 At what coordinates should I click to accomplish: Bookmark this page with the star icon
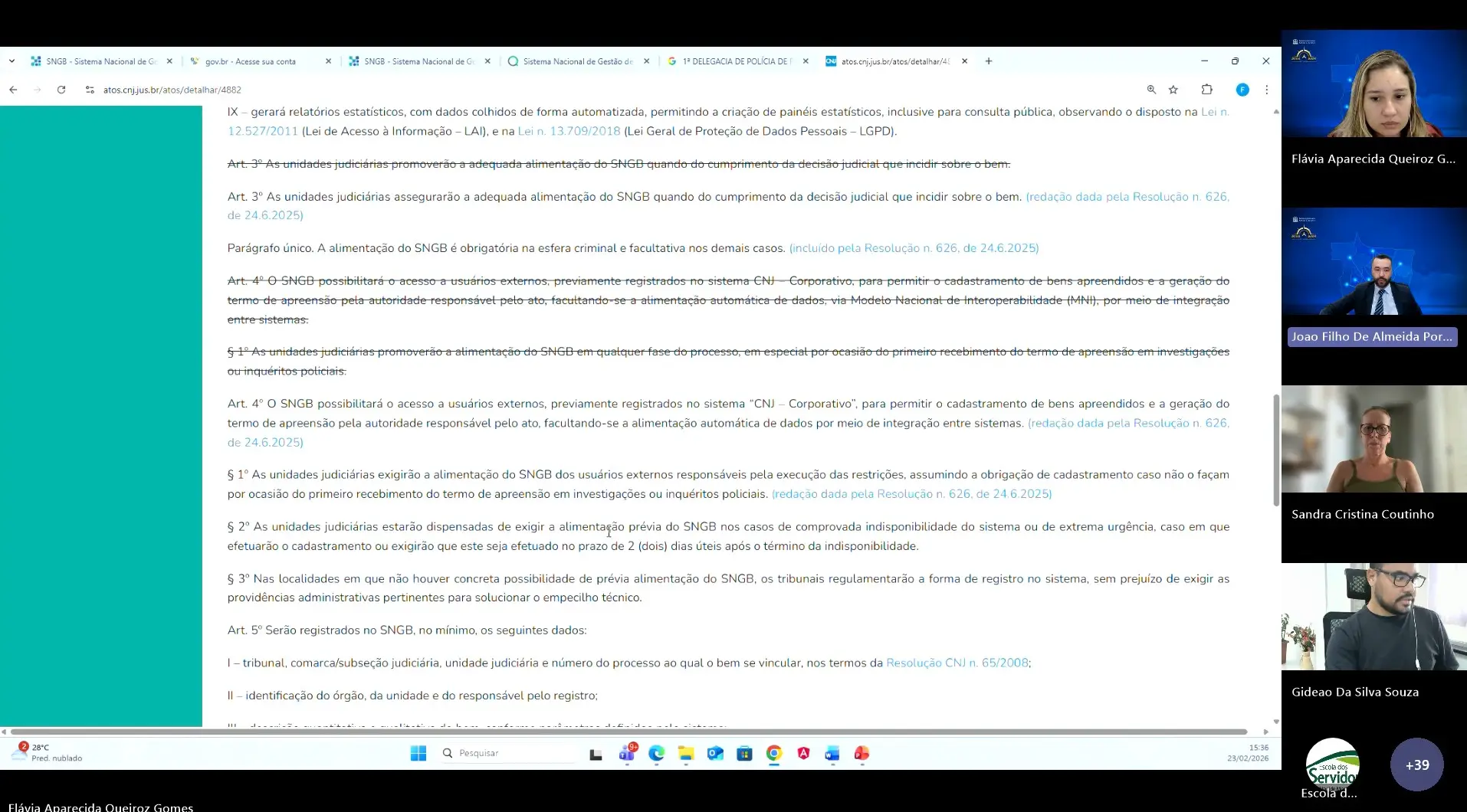1173,90
